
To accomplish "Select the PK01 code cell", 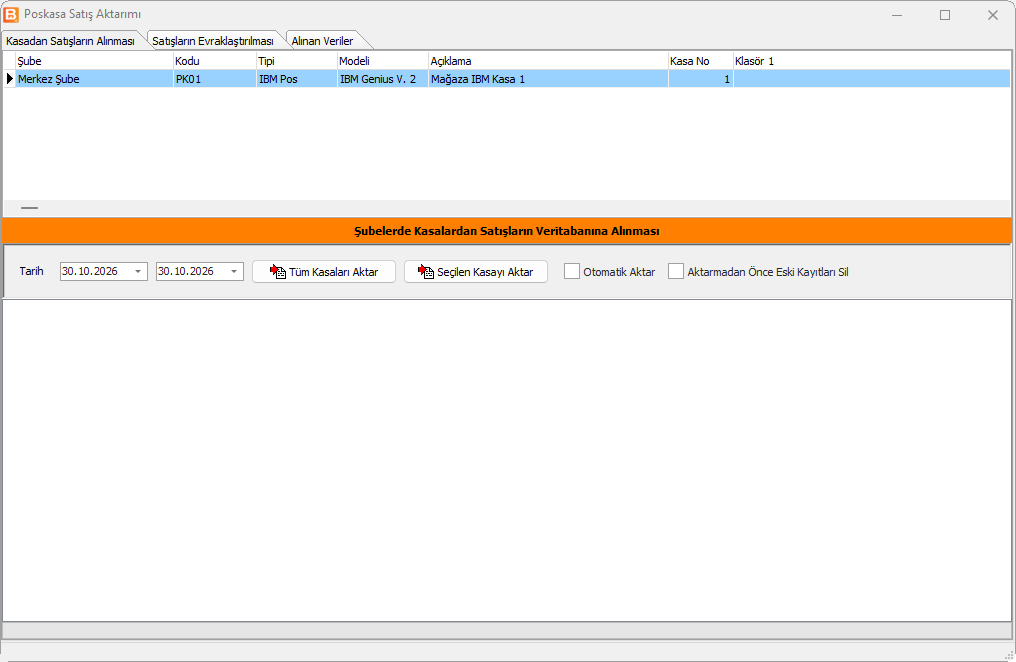I will point(214,79).
